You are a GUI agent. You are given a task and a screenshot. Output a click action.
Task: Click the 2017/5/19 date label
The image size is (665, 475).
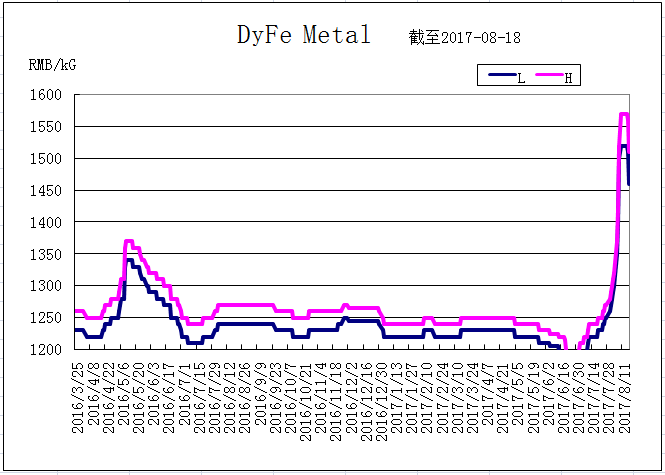[x=534, y=397]
